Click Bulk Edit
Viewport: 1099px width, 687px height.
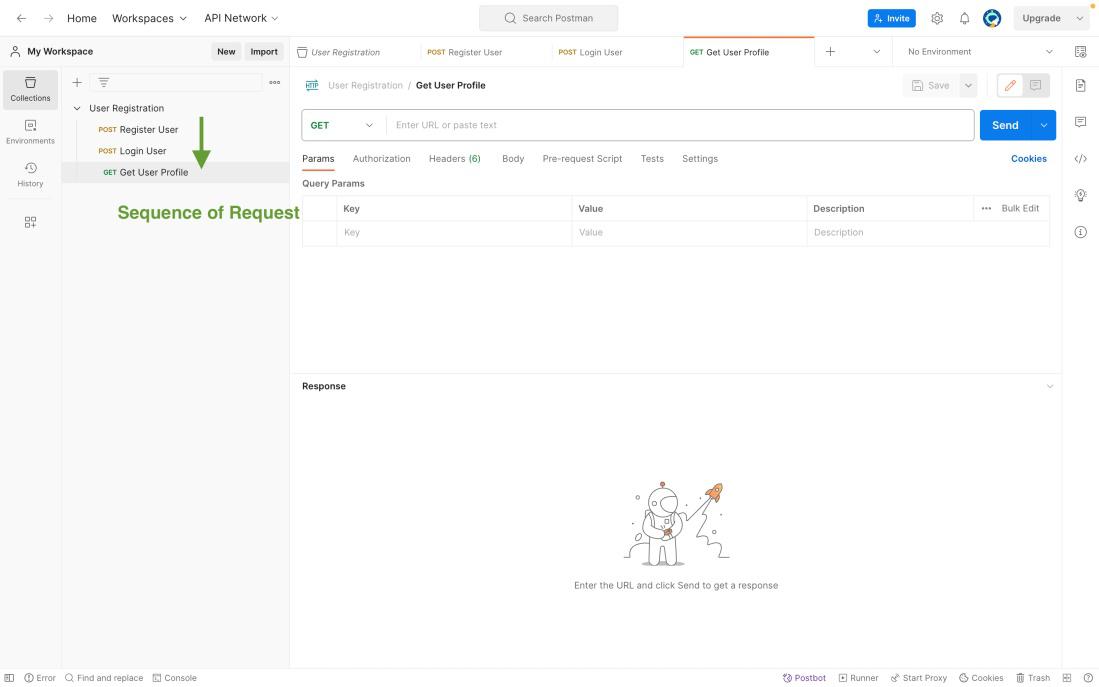(x=1020, y=208)
